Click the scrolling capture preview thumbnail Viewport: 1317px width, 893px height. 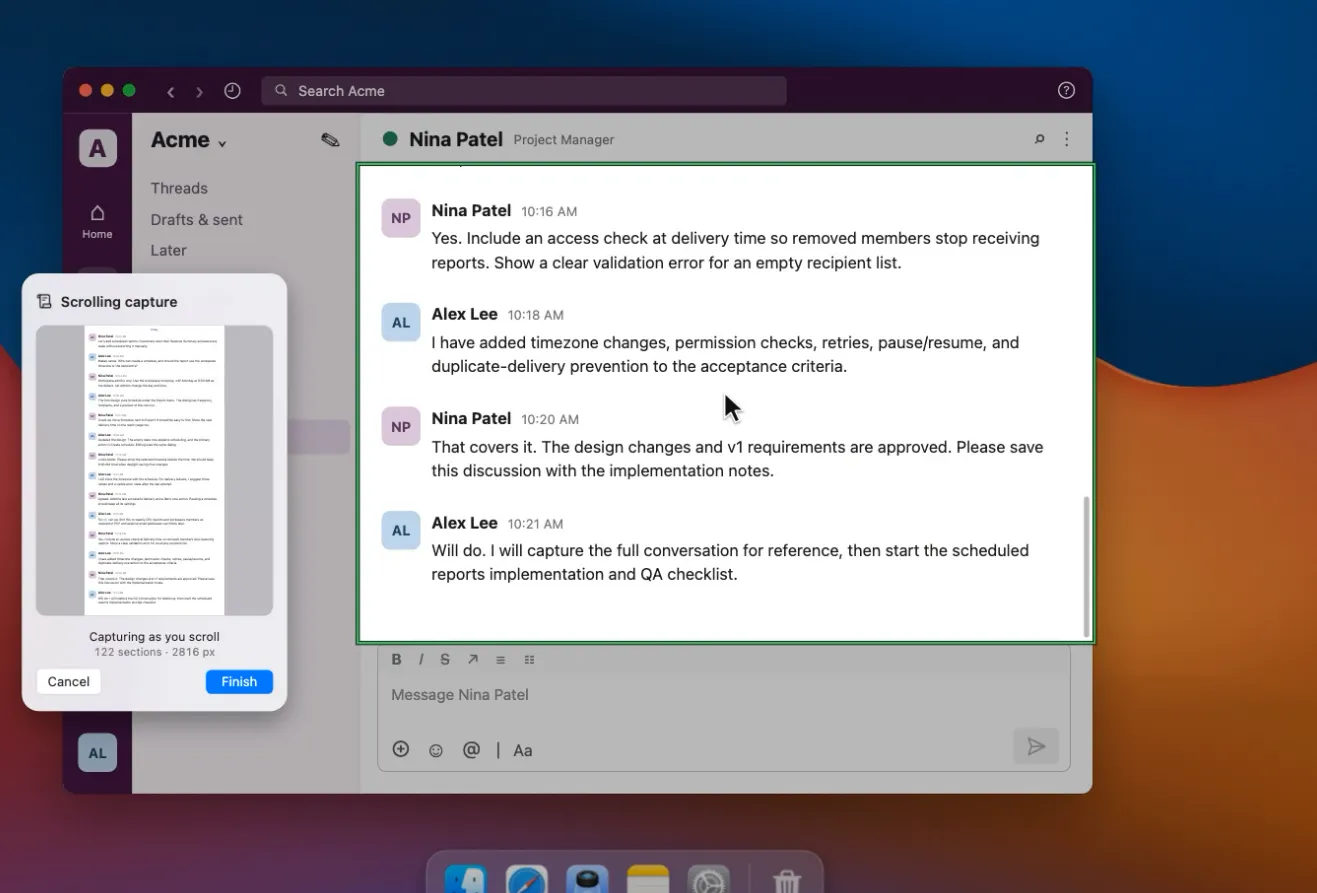pyautogui.click(x=154, y=470)
